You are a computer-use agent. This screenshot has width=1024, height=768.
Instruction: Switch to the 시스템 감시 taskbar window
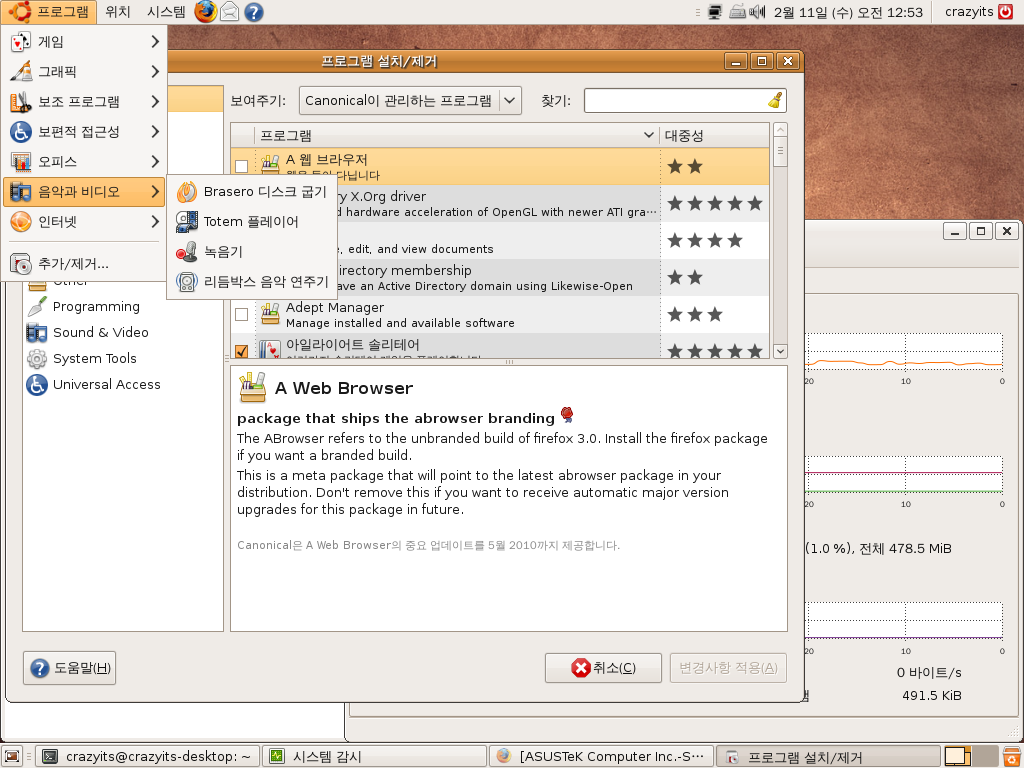coord(375,756)
